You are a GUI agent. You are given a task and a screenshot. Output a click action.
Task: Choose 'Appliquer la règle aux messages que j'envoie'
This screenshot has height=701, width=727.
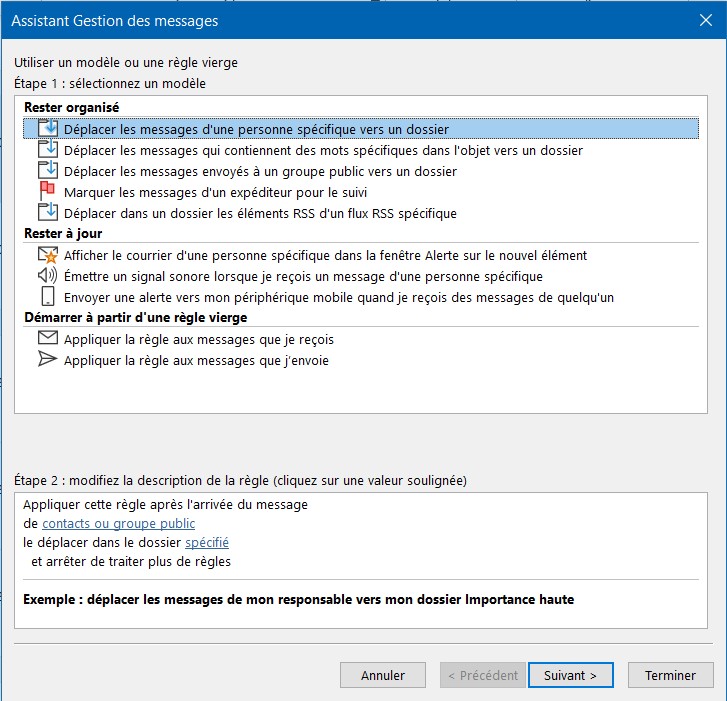196,361
